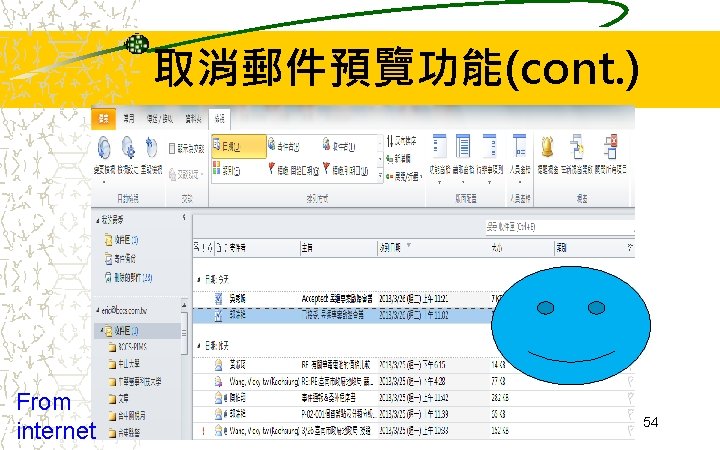Image resolution: width=720 pixels, height=450 pixels.
Task: Open Conversation Settings (交談設定) dropdown
Action: 186,174
